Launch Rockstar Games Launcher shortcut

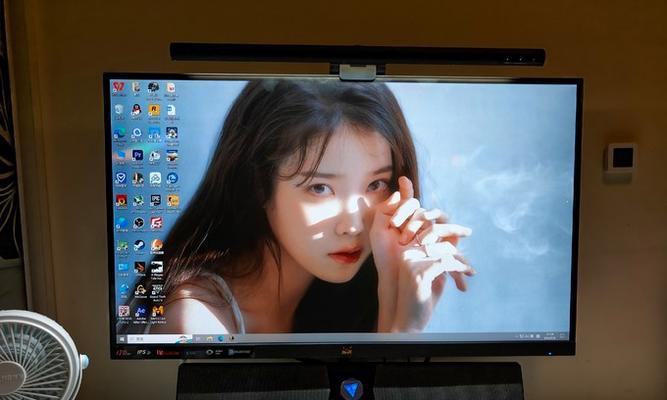click(154, 110)
